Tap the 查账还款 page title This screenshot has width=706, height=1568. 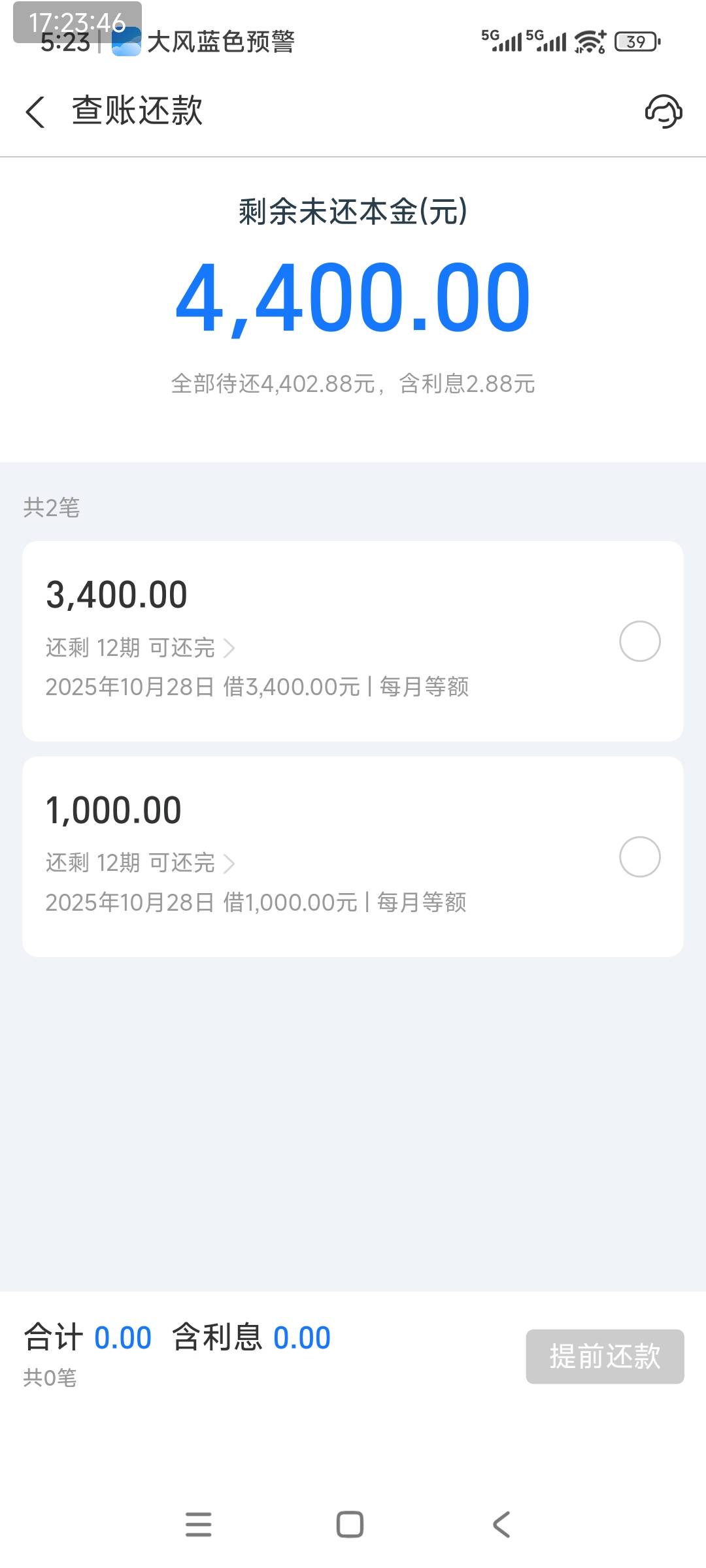(x=137, y=111)
